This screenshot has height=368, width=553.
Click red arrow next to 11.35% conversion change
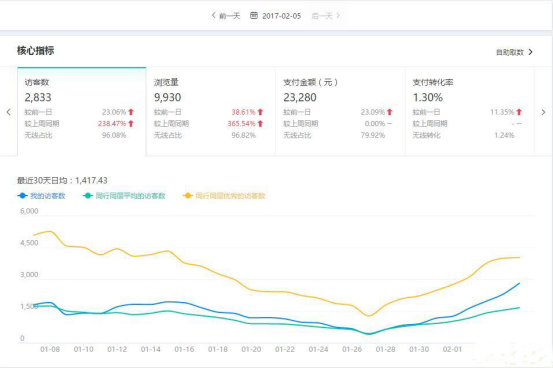(x=519, y=112)
